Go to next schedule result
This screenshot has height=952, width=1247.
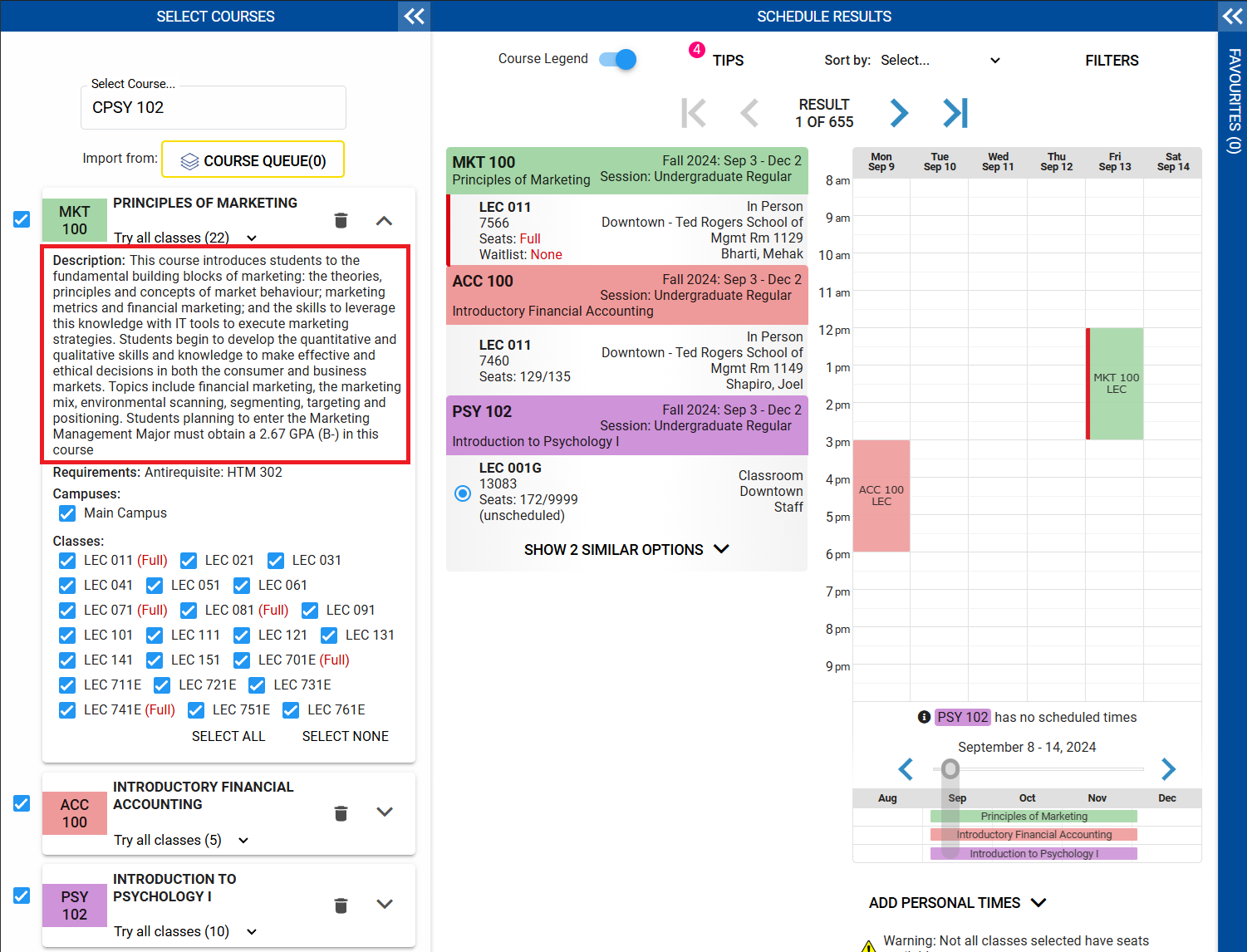pyautogui.click(x=899, y=113)
